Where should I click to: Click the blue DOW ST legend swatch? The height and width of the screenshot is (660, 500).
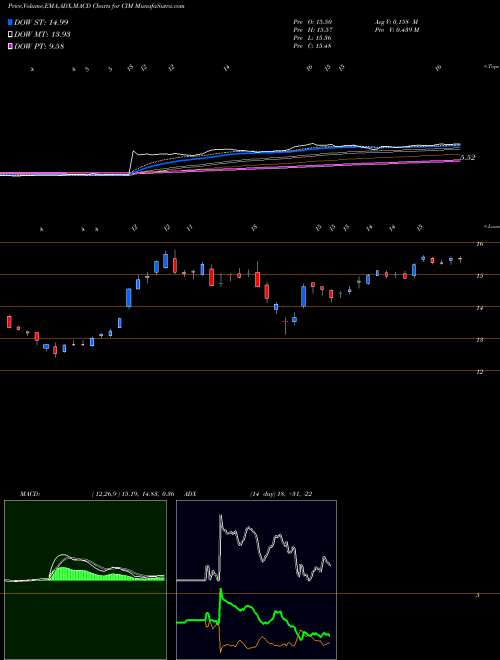point(10,22)
